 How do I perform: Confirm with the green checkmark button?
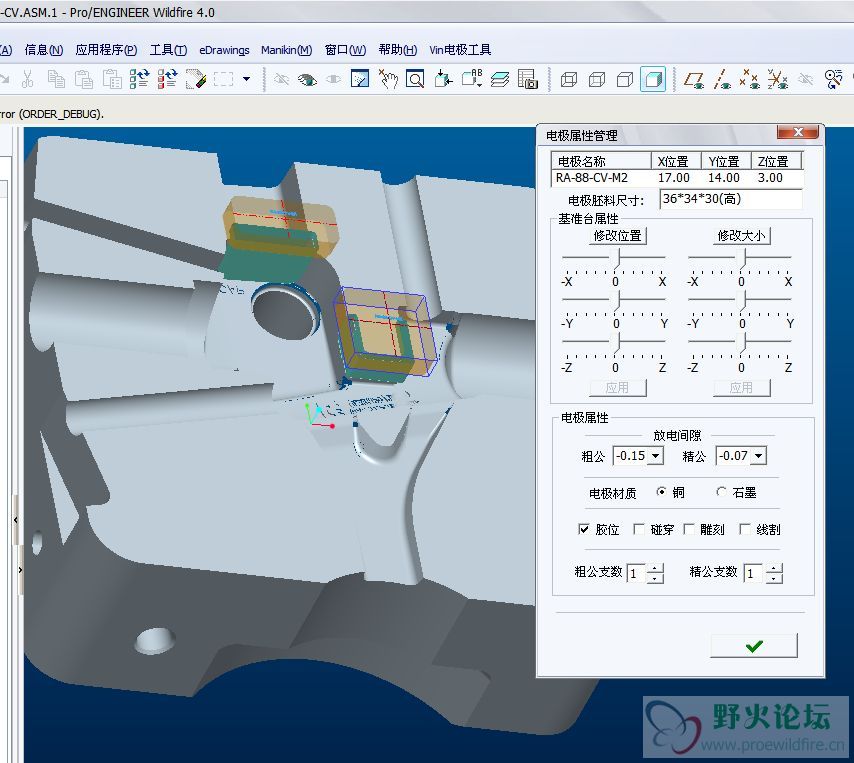(x=753, y=646)
